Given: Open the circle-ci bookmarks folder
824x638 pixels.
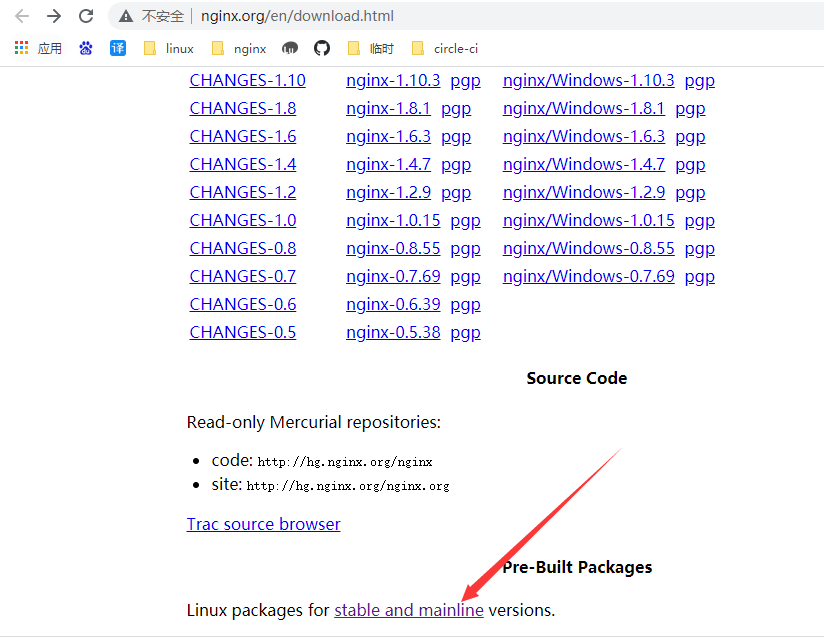Looking at the screenshot, I should click(445, 48).
